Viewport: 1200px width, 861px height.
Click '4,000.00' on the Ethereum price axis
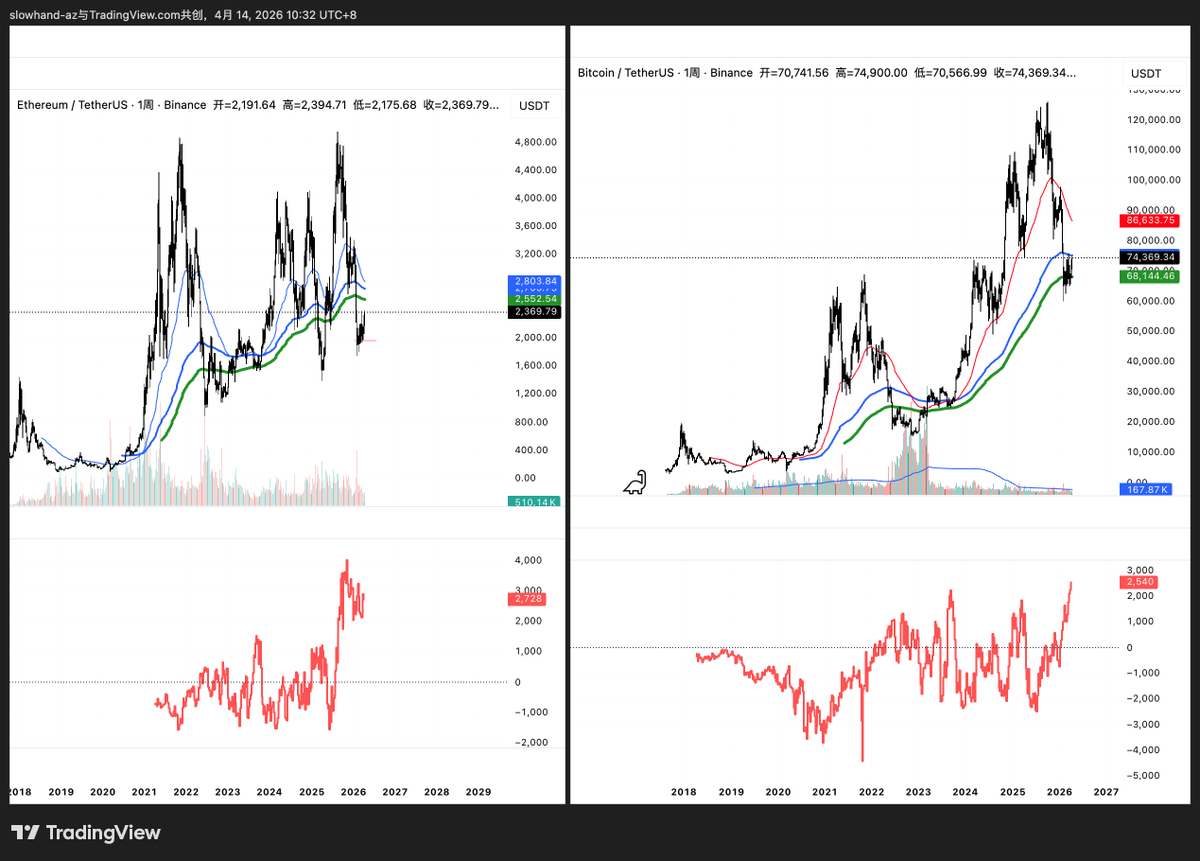pos(535,198)
